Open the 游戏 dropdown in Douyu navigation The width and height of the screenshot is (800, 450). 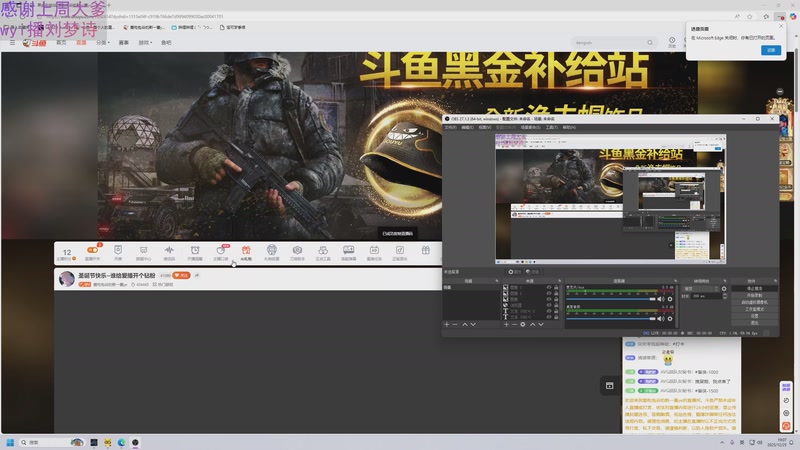144,43
